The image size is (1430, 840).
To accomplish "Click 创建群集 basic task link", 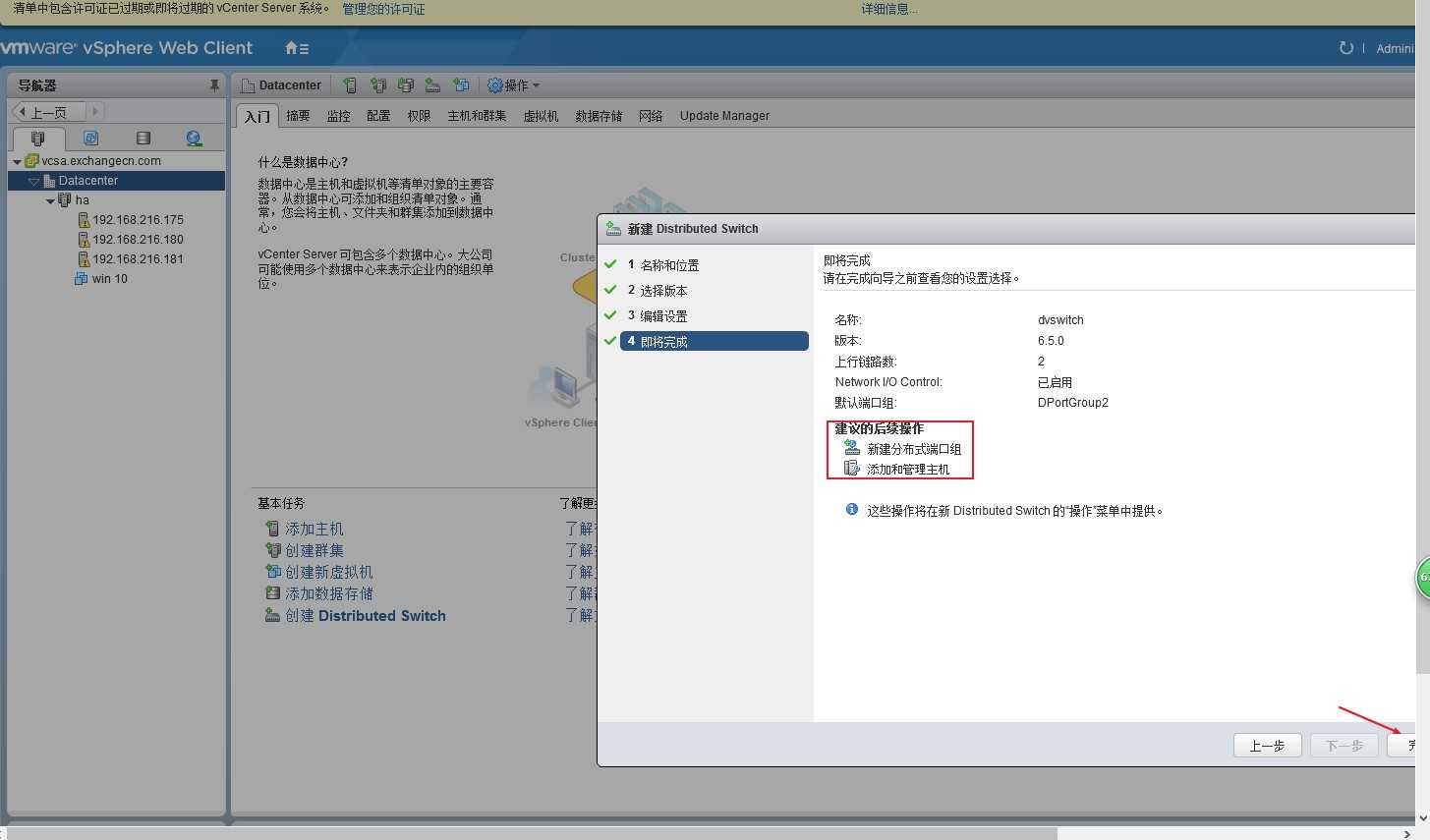I will coord(315,550).
